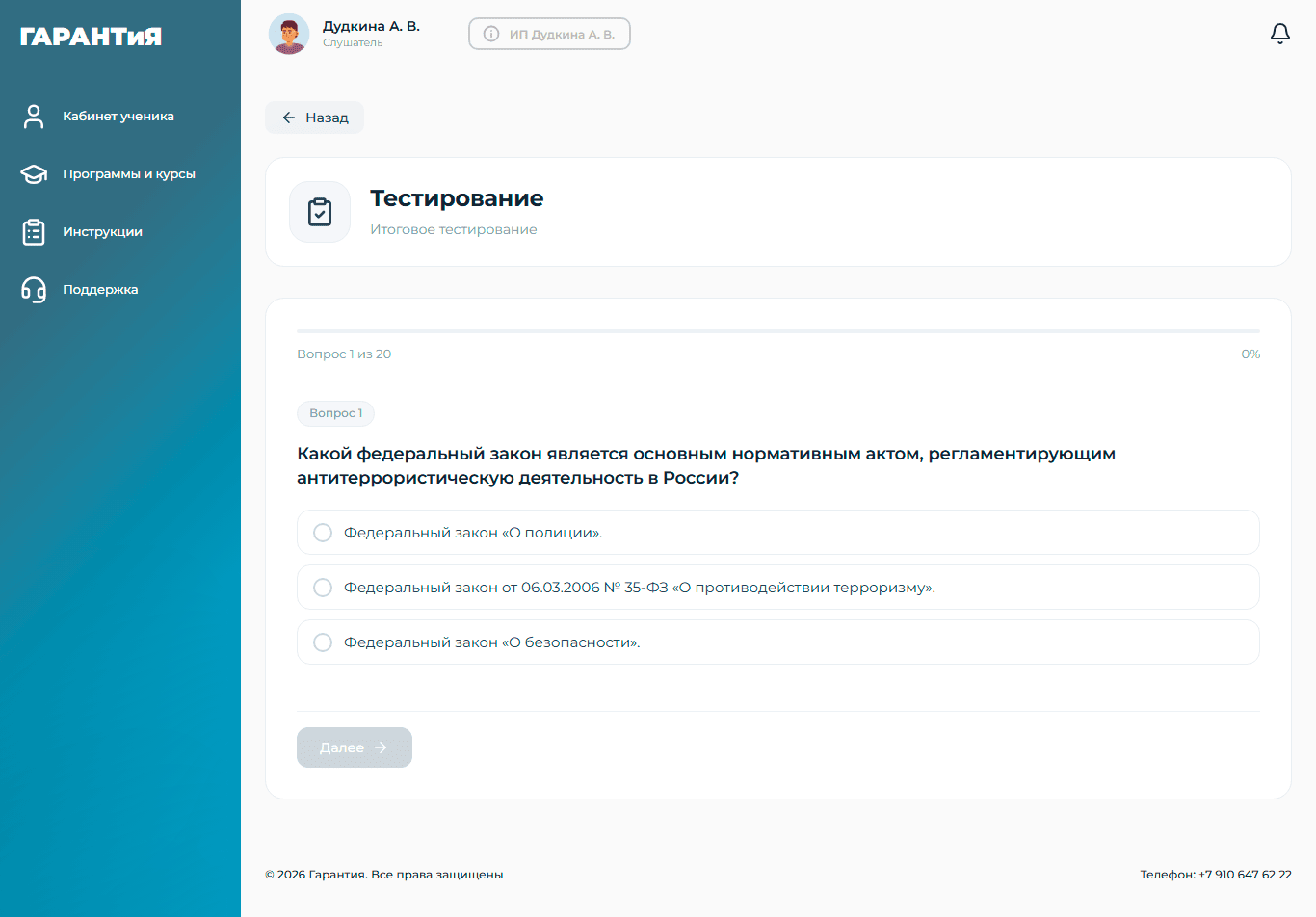Click the 0% progress value
This screenshot has width=1316, height=917.
[x=1250, y=354]
